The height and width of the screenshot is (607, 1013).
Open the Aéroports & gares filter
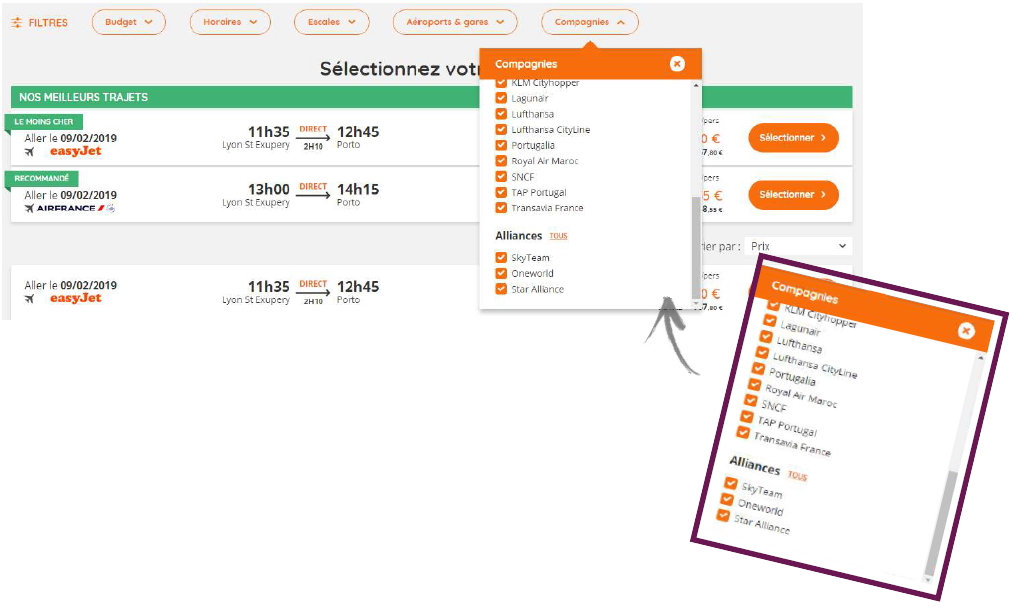(x=454, y=22)
